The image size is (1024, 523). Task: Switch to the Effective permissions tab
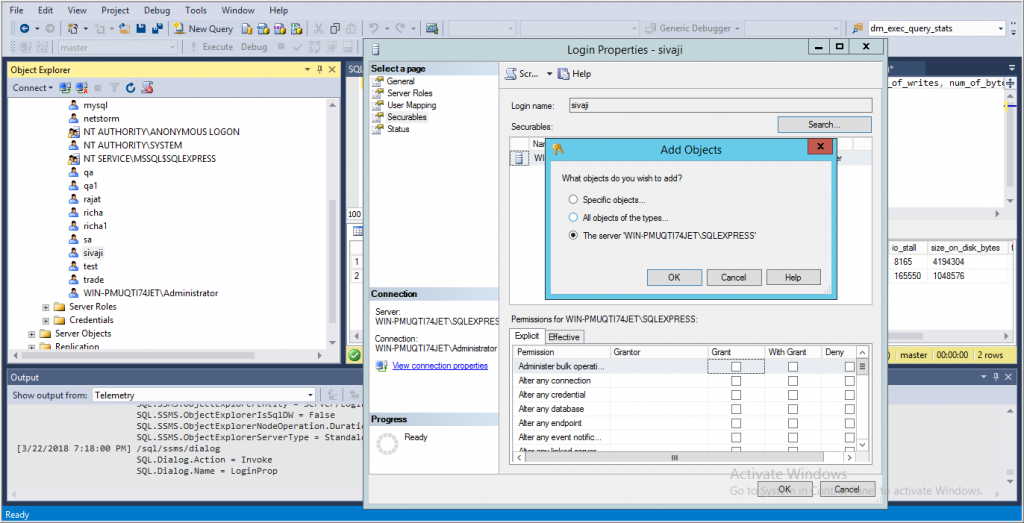564,337
